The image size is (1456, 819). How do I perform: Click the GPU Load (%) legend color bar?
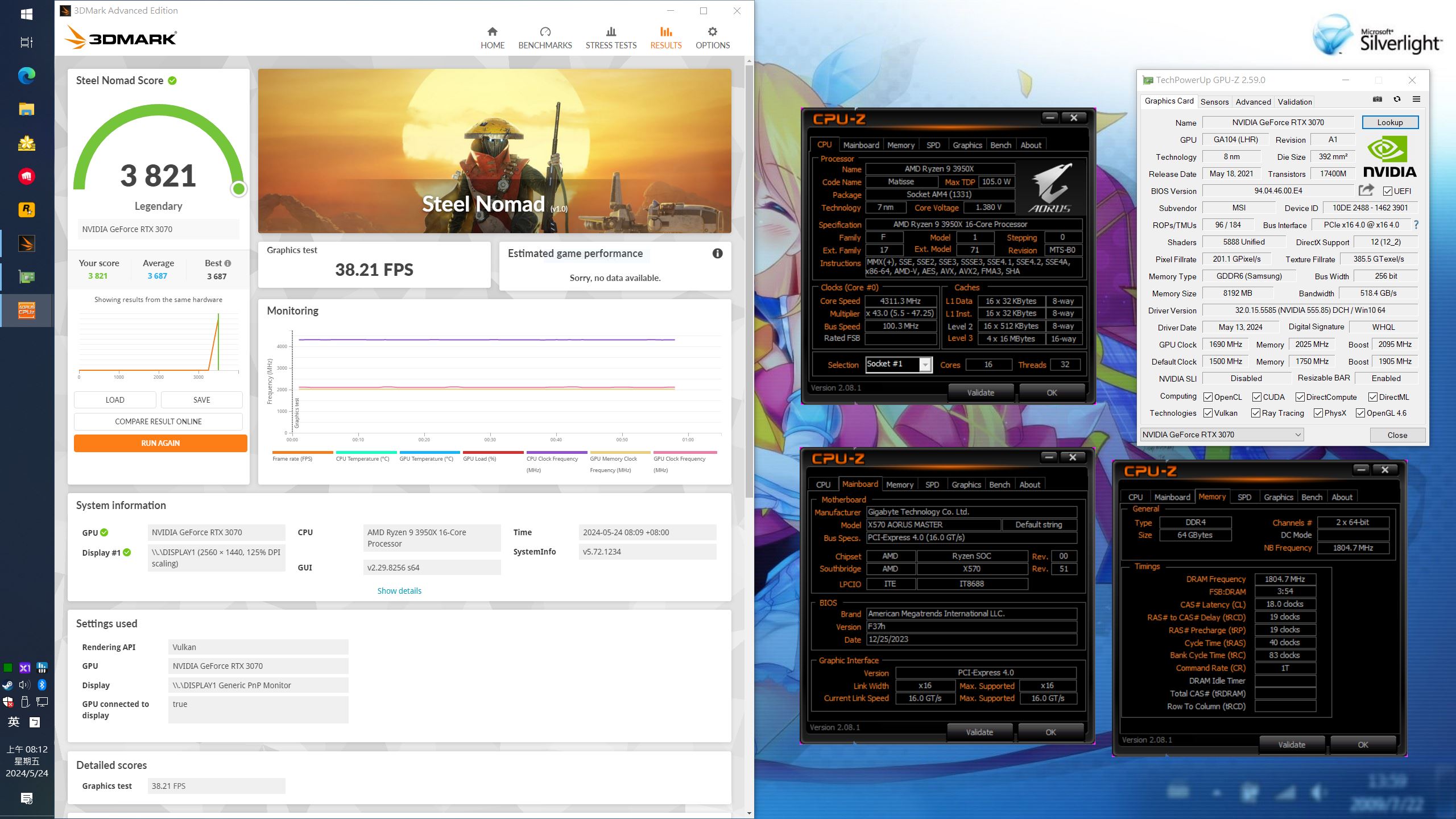[493, 453]
